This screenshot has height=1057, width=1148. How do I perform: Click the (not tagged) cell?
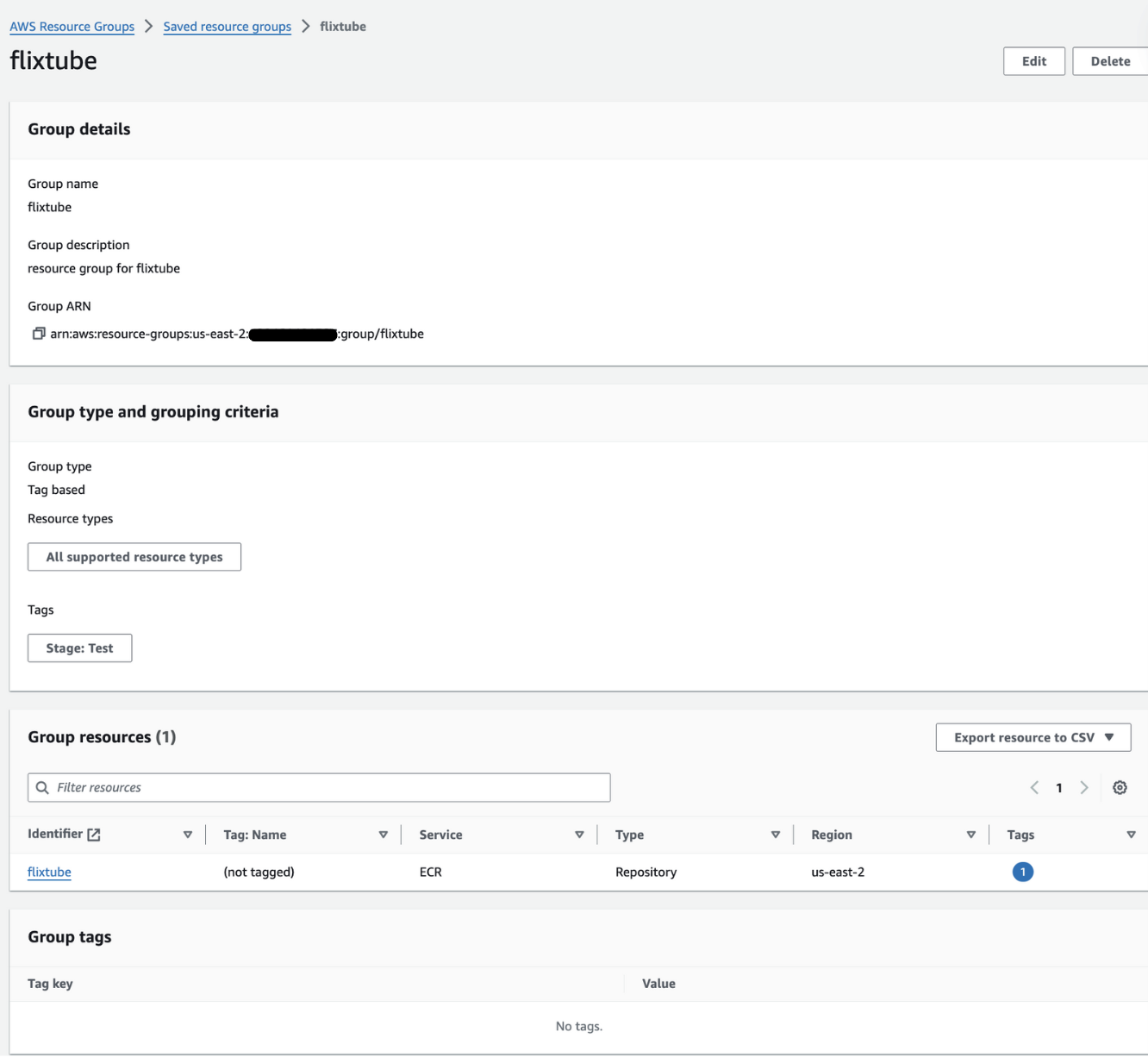pos(259,872)
